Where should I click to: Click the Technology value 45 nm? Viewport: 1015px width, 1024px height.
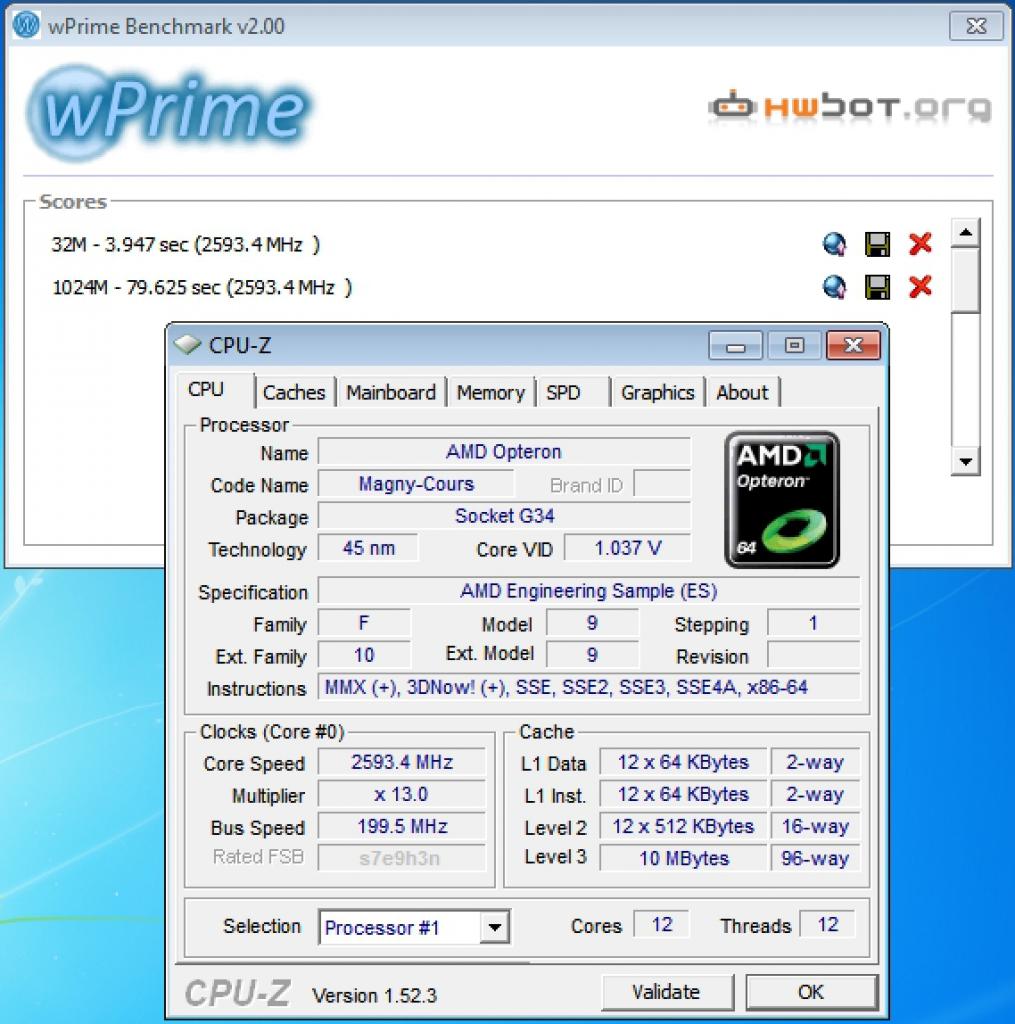[368, 548]
